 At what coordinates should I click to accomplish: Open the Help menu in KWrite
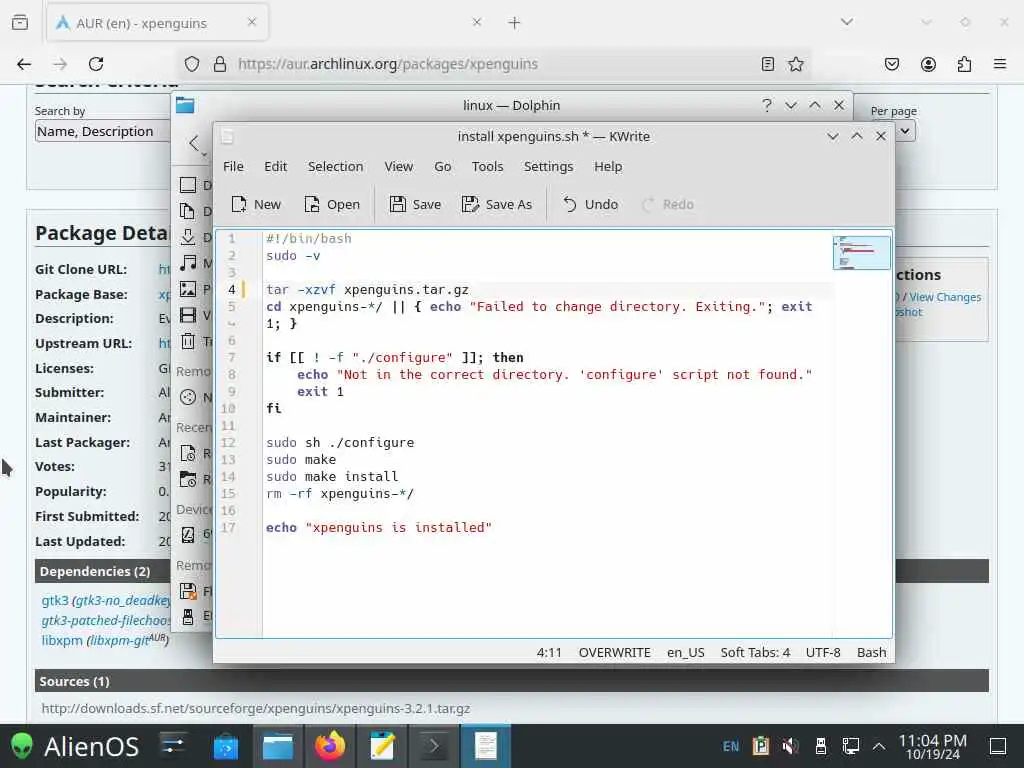[x=608, y=167]
